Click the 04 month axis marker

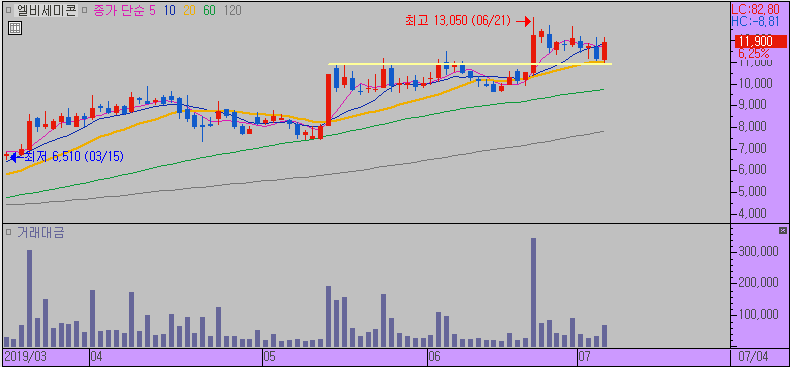[x=96, y=357]
